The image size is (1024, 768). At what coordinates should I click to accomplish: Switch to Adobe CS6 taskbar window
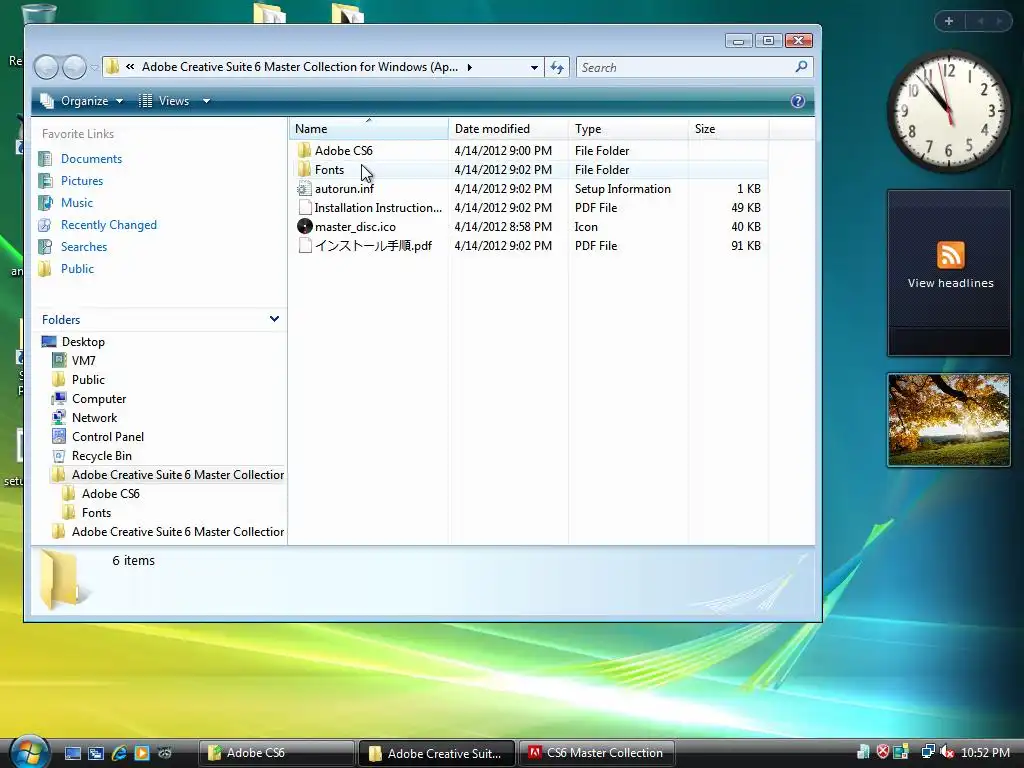[276, 753]
